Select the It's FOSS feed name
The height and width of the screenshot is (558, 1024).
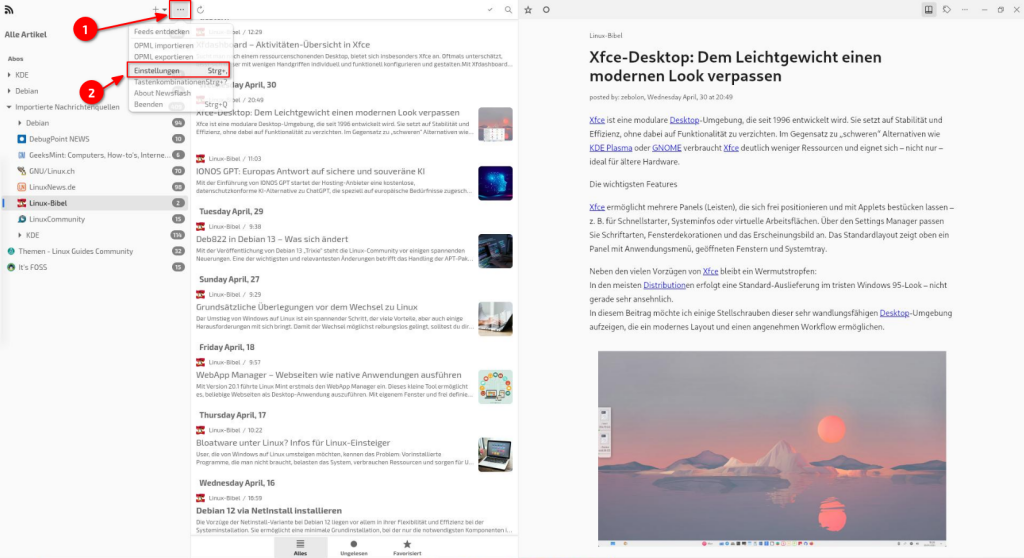pos(33,267)
